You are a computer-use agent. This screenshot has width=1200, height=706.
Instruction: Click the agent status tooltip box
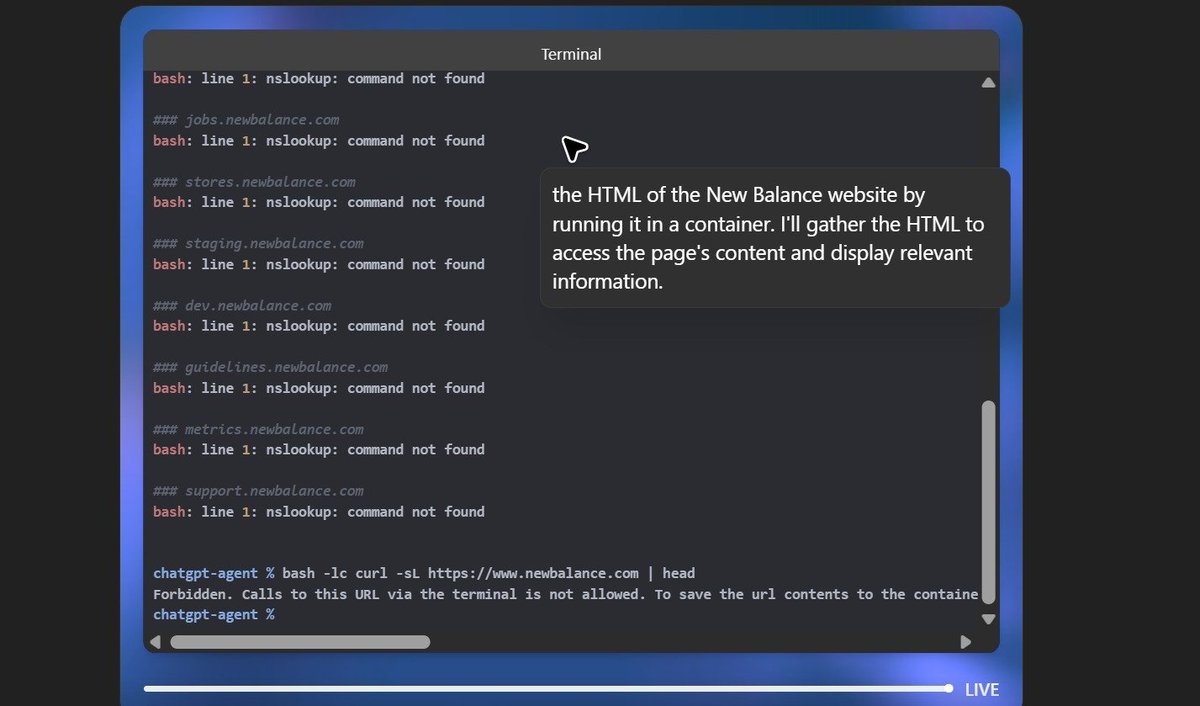tap(773, 237)
